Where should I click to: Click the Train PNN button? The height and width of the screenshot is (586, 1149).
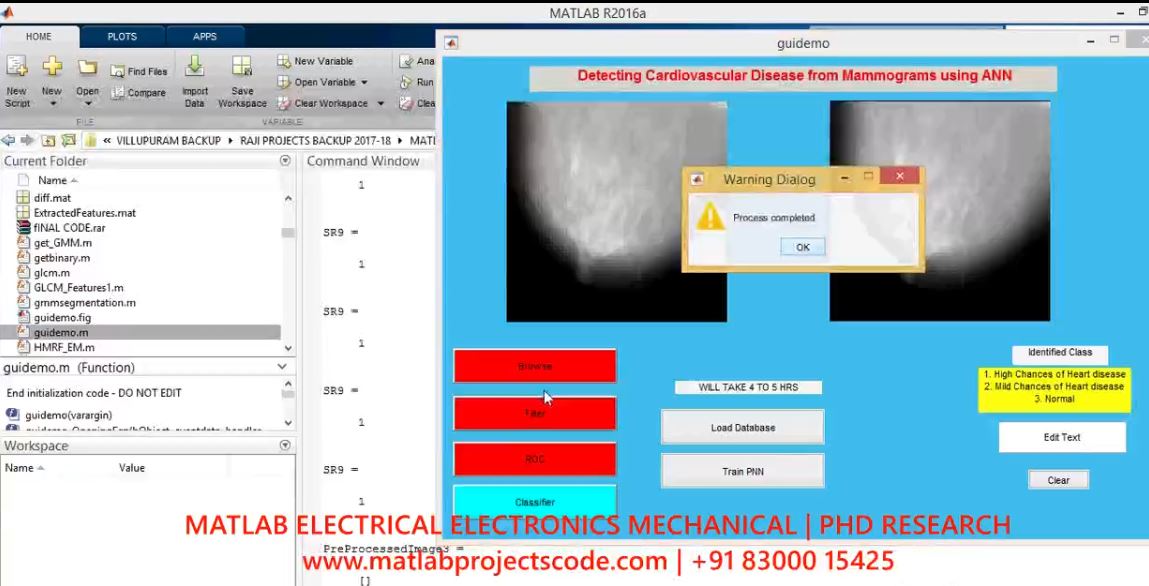point(743,471)
